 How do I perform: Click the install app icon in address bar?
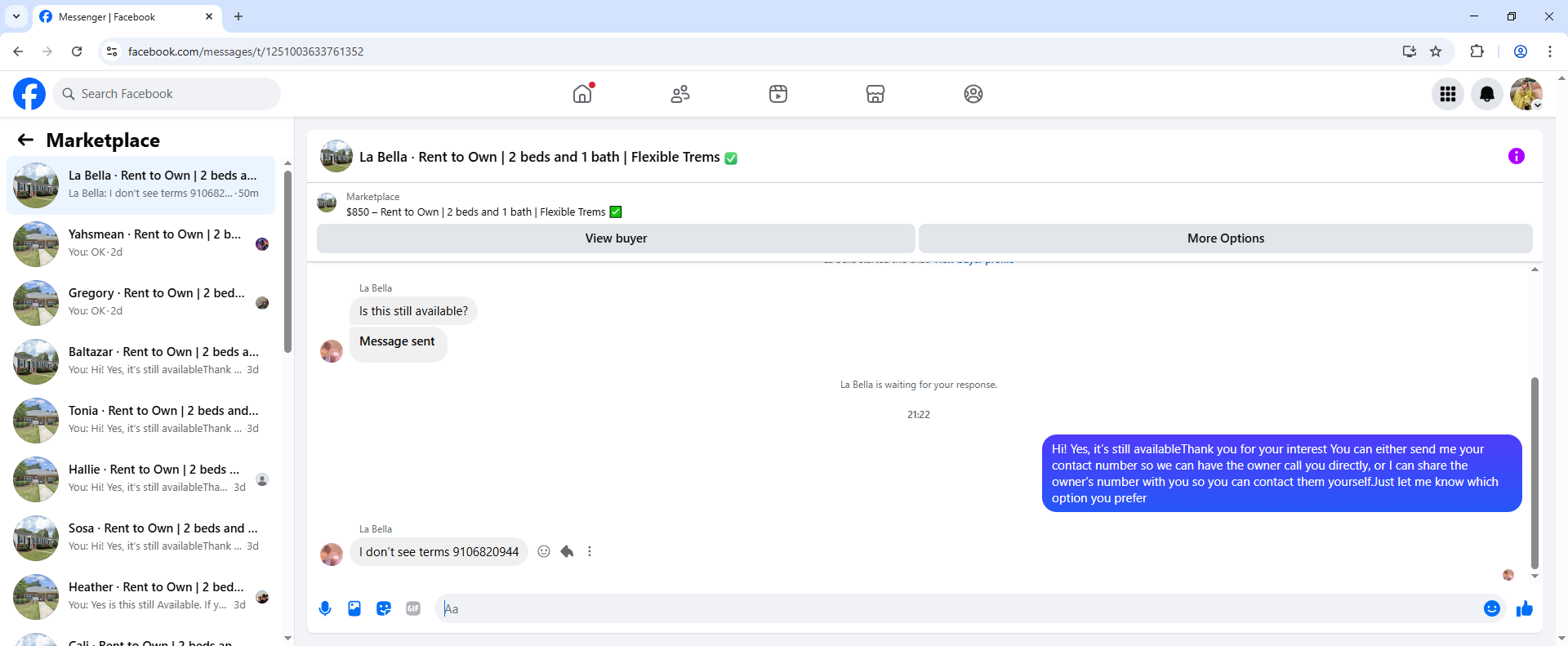[1410, 51]
